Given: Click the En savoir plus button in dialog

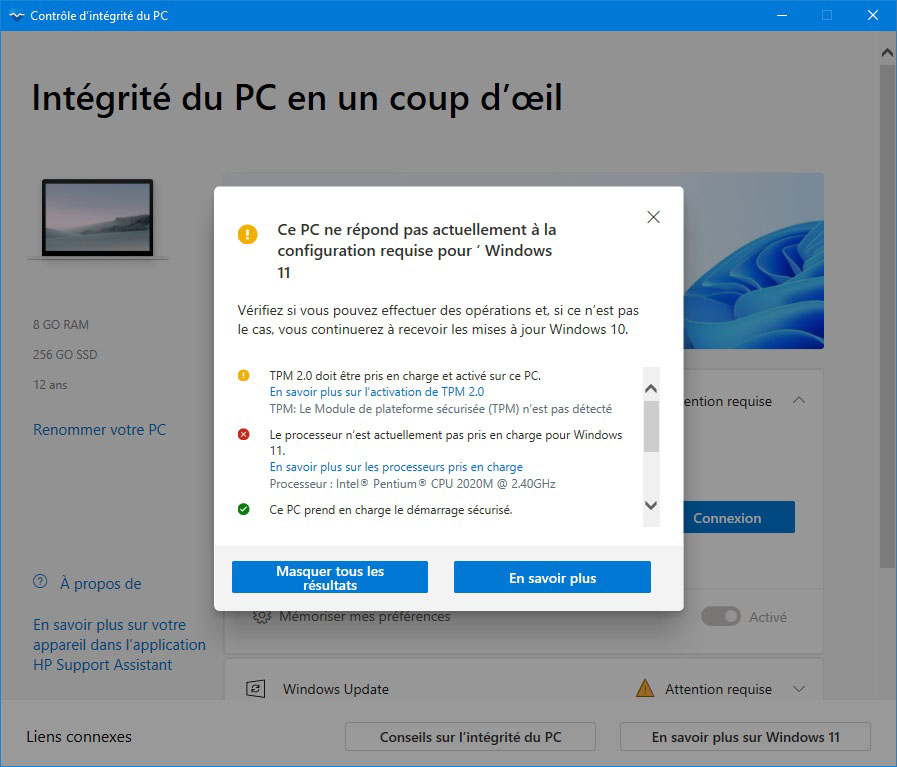Looking at the screenshot, I should point(552,577).
